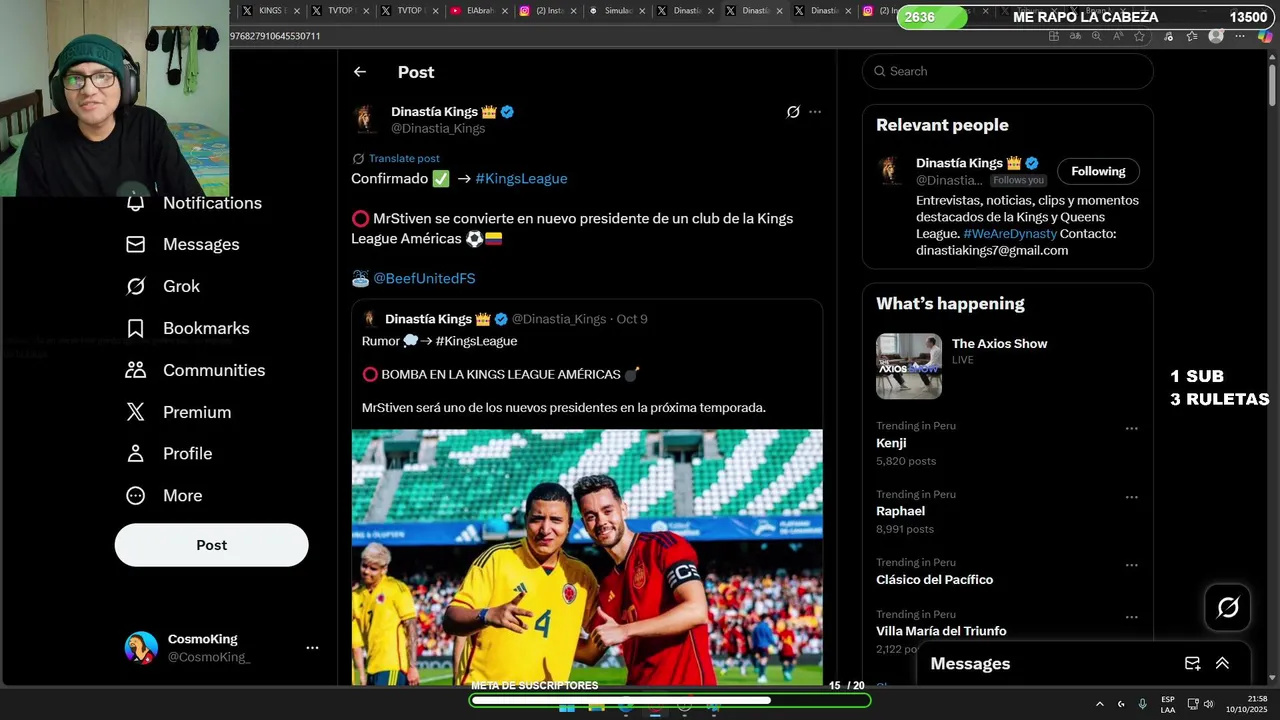Screen dimensions: 1280x720
Task: Open Notifications in the sidebar
Action: tap(193, 203)
